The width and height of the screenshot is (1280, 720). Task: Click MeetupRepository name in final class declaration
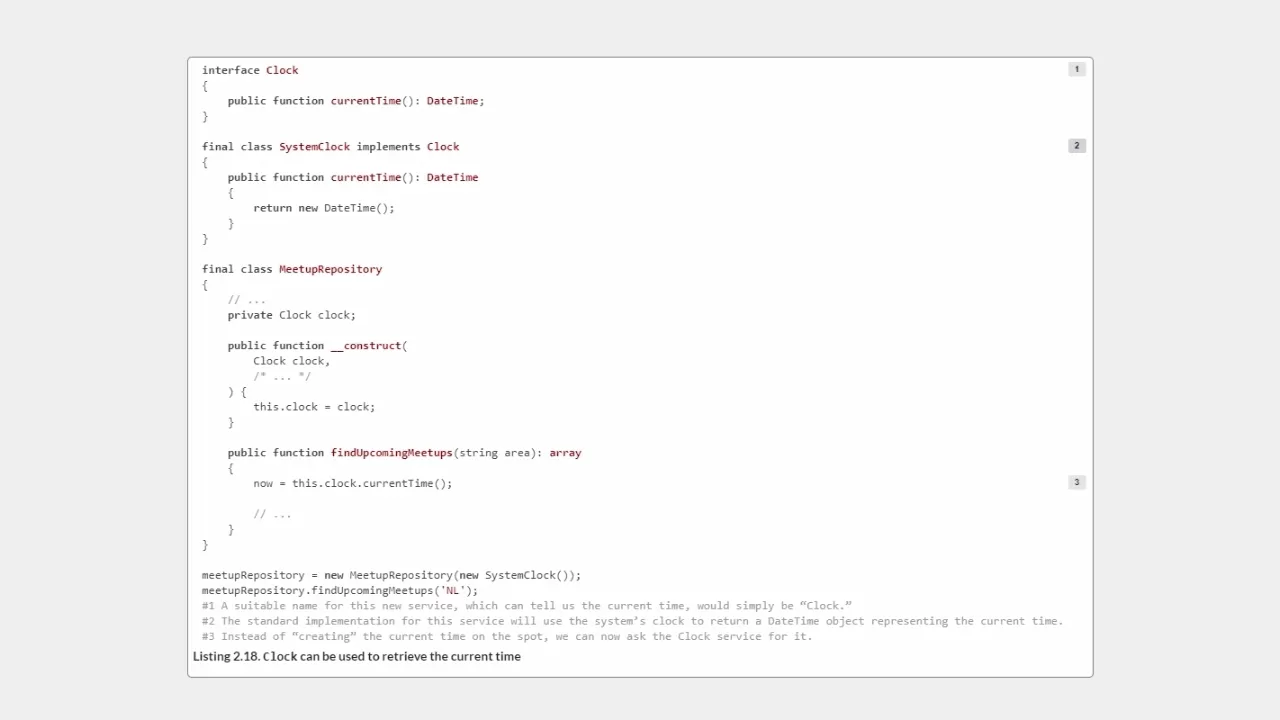point(330,269)
